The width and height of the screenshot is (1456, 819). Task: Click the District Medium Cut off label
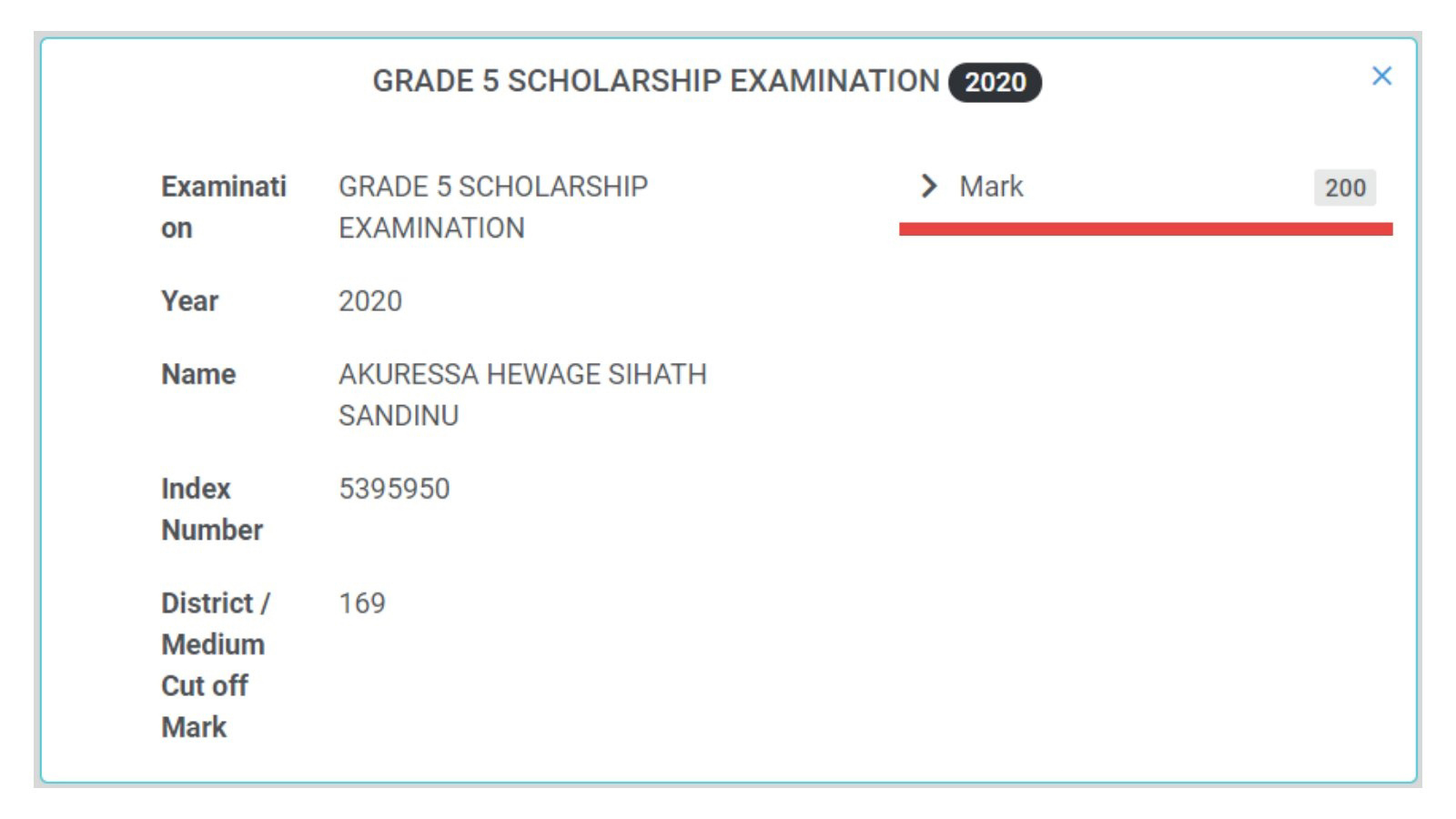[x=216, y=665]
